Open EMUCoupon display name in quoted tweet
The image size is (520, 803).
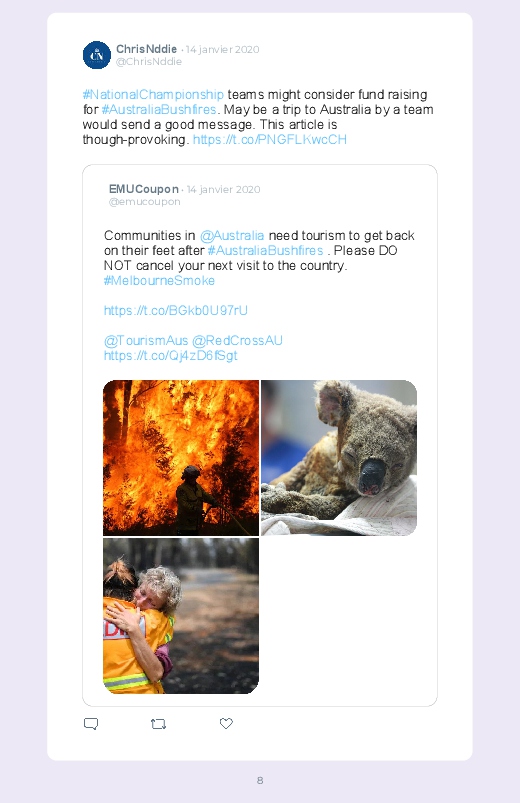pos(143,189)
